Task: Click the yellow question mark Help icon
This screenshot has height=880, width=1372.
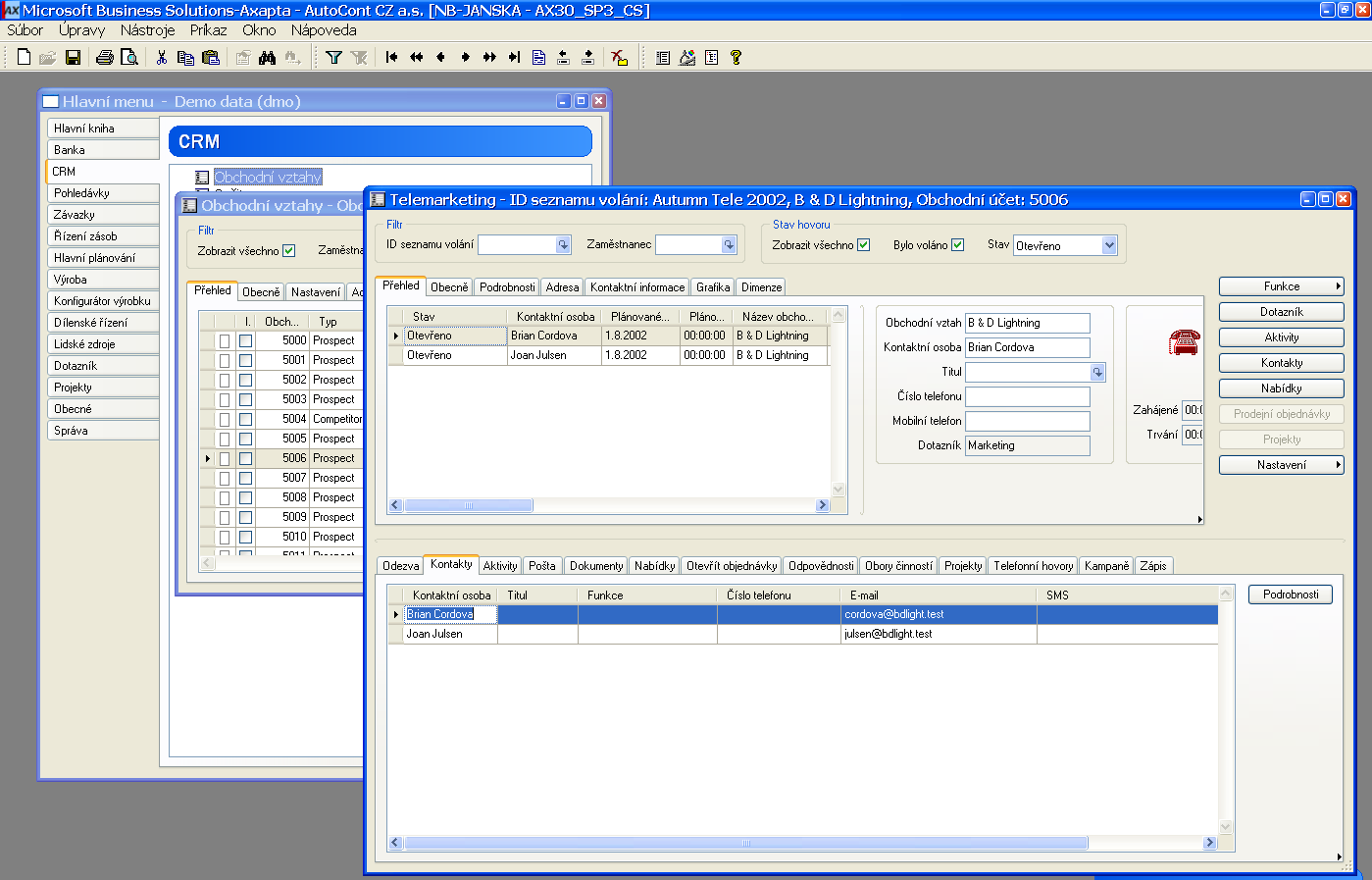Action: [736, 57]
